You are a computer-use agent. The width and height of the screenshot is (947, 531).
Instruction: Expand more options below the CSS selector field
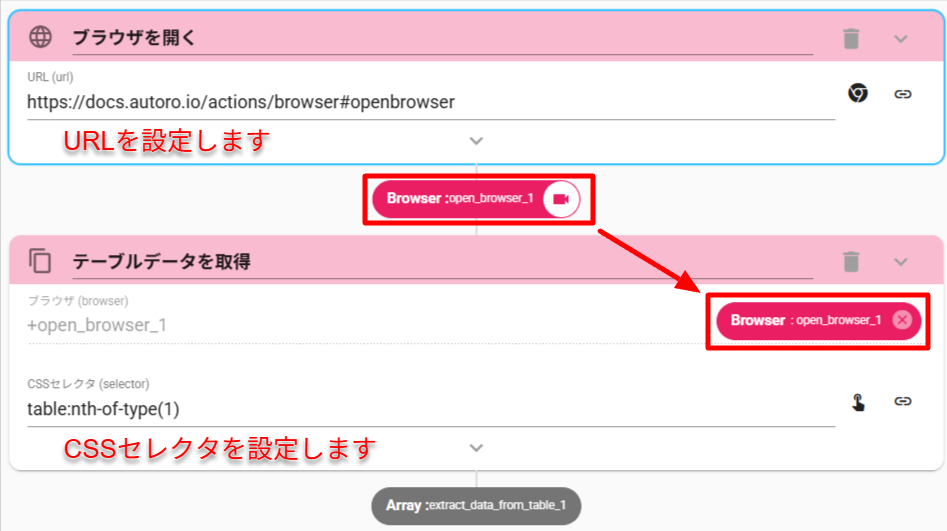[x=476, y=448]
